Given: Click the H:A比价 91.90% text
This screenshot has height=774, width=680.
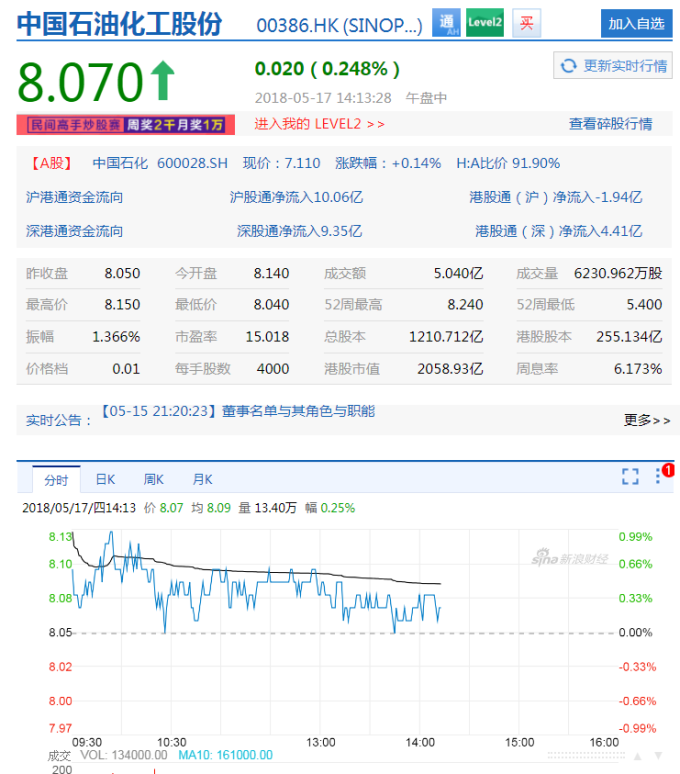Looking at the screenshot, I should tap(508, 163).
